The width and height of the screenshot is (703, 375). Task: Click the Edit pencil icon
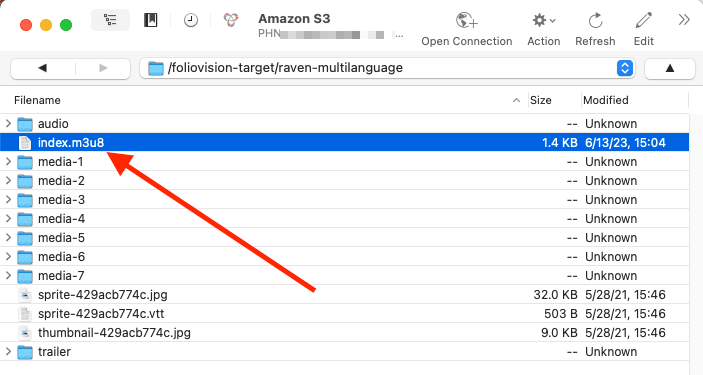tap(643, 21)
